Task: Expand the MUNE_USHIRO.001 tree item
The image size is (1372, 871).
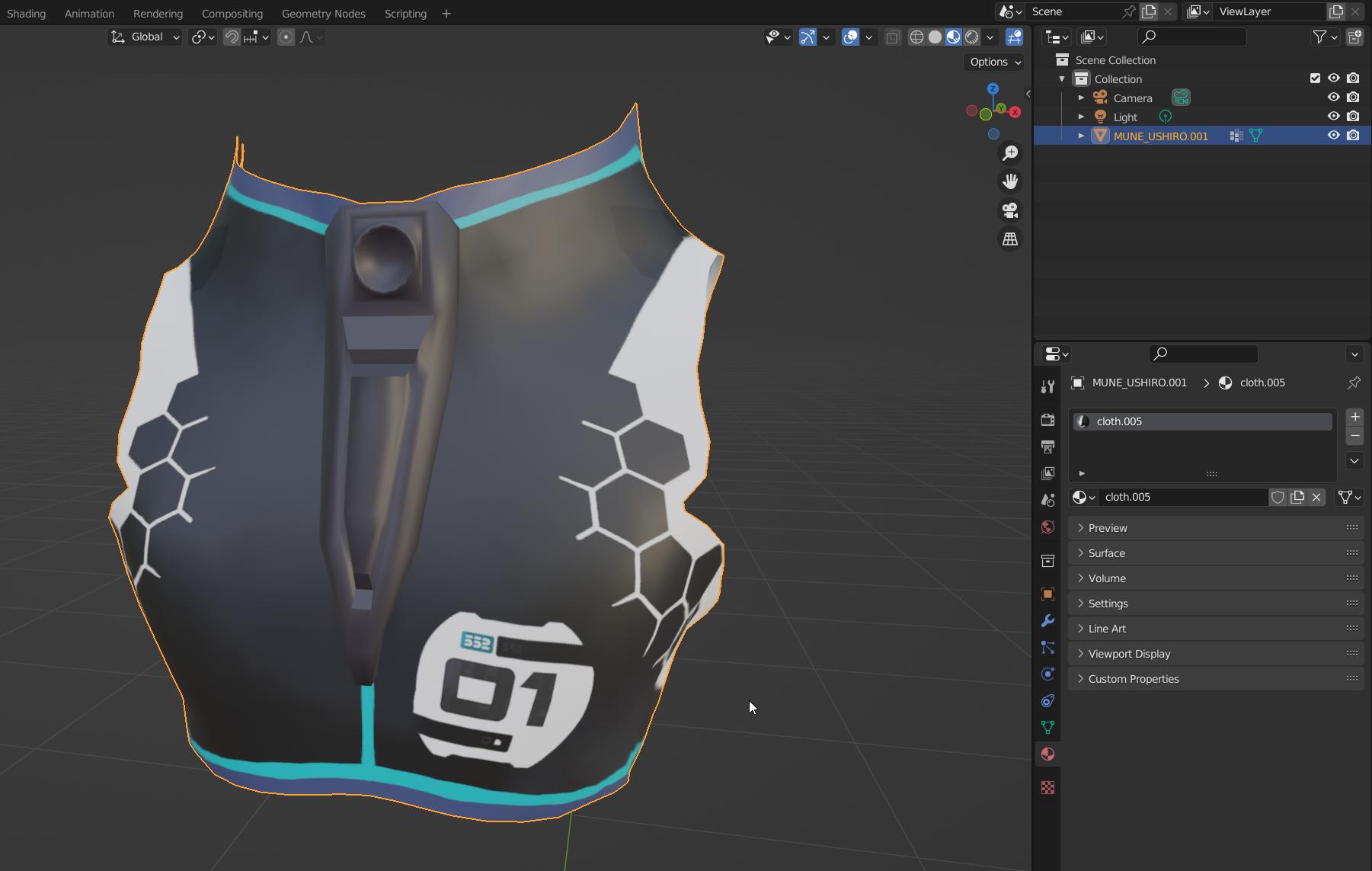Action: [1081, 136]
